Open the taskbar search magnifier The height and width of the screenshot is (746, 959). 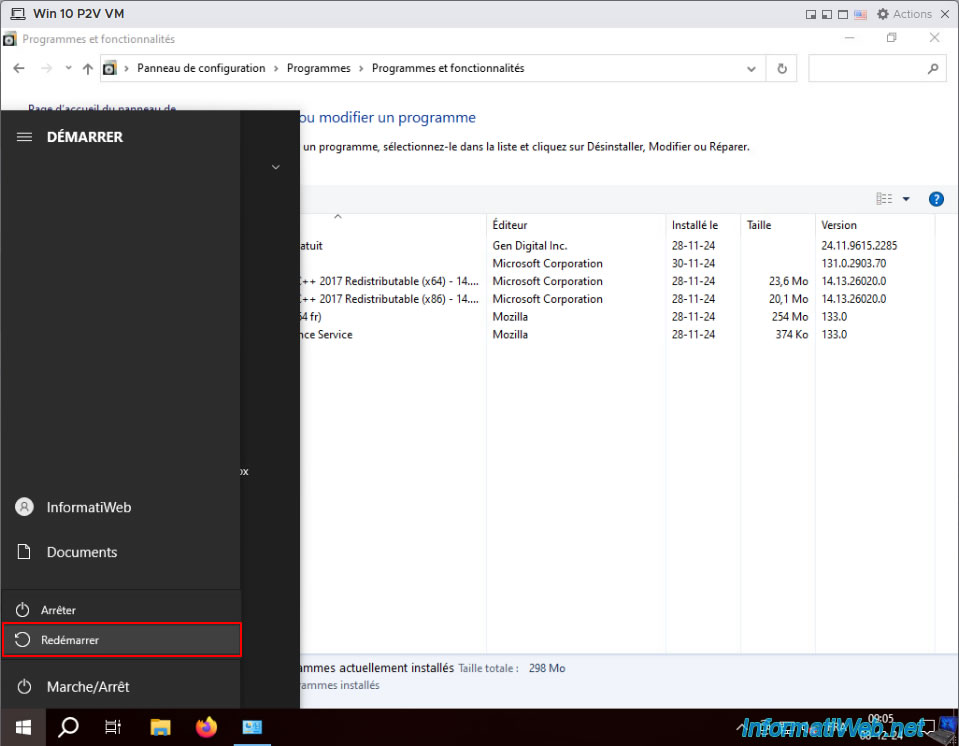point(68,727)
